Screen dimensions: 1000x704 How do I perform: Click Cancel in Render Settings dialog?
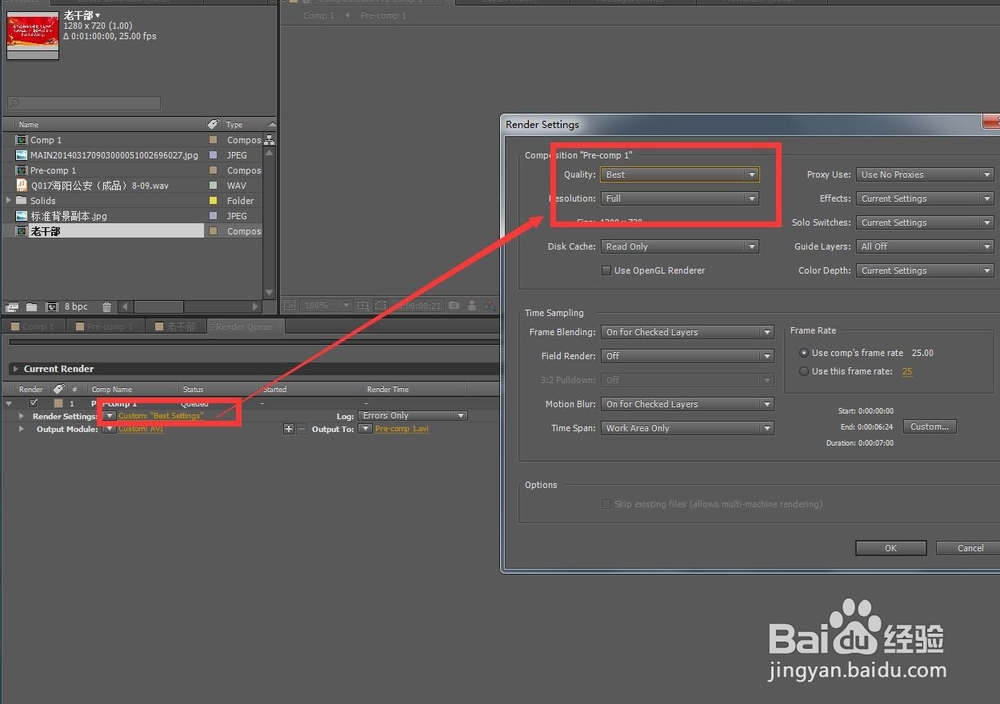968,548
